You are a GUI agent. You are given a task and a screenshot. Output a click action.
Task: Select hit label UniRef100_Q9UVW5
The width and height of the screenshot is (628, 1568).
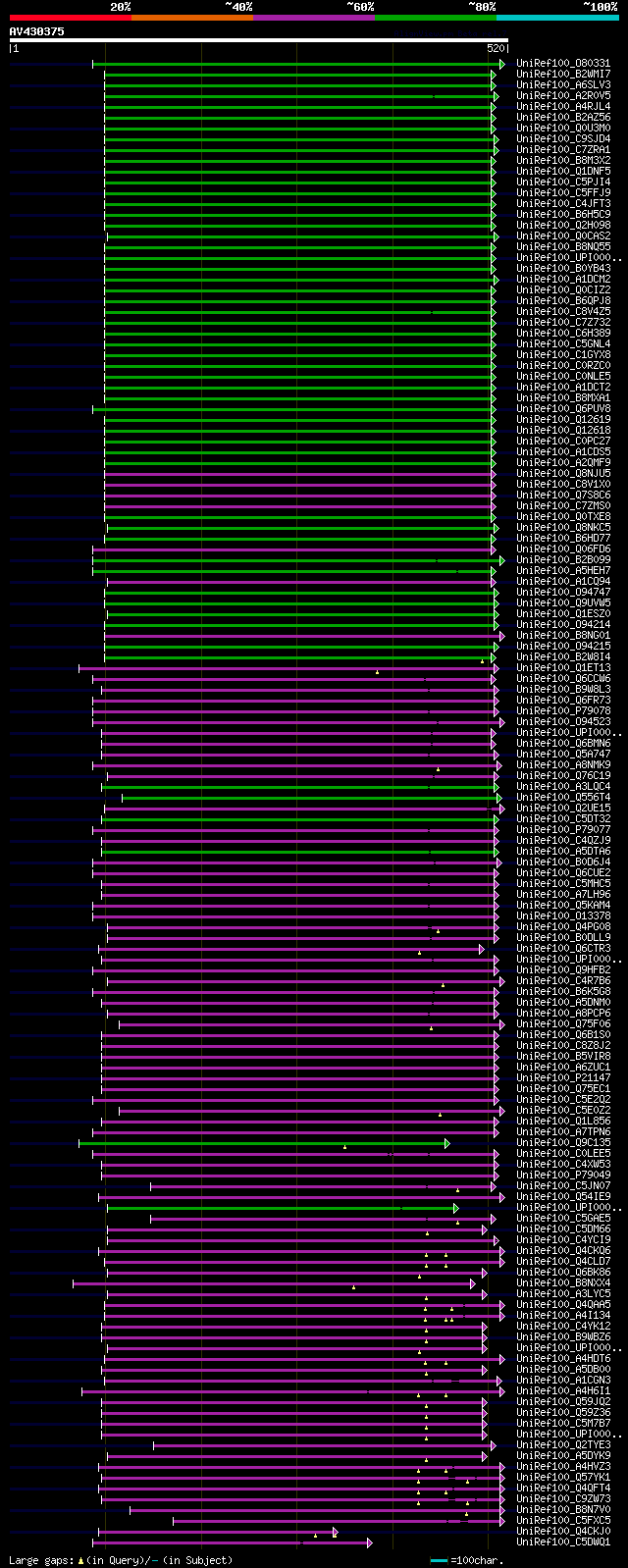pos(563,603)
